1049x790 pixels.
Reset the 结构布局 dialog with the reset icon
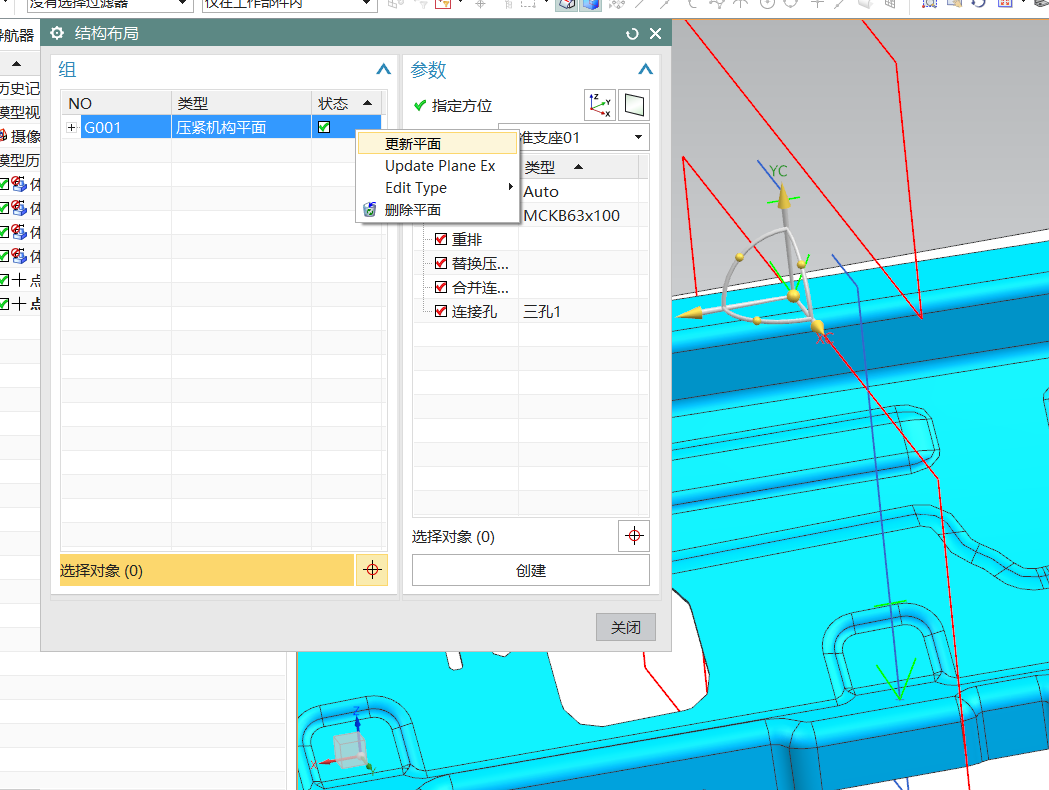click(x=632, y=33)
